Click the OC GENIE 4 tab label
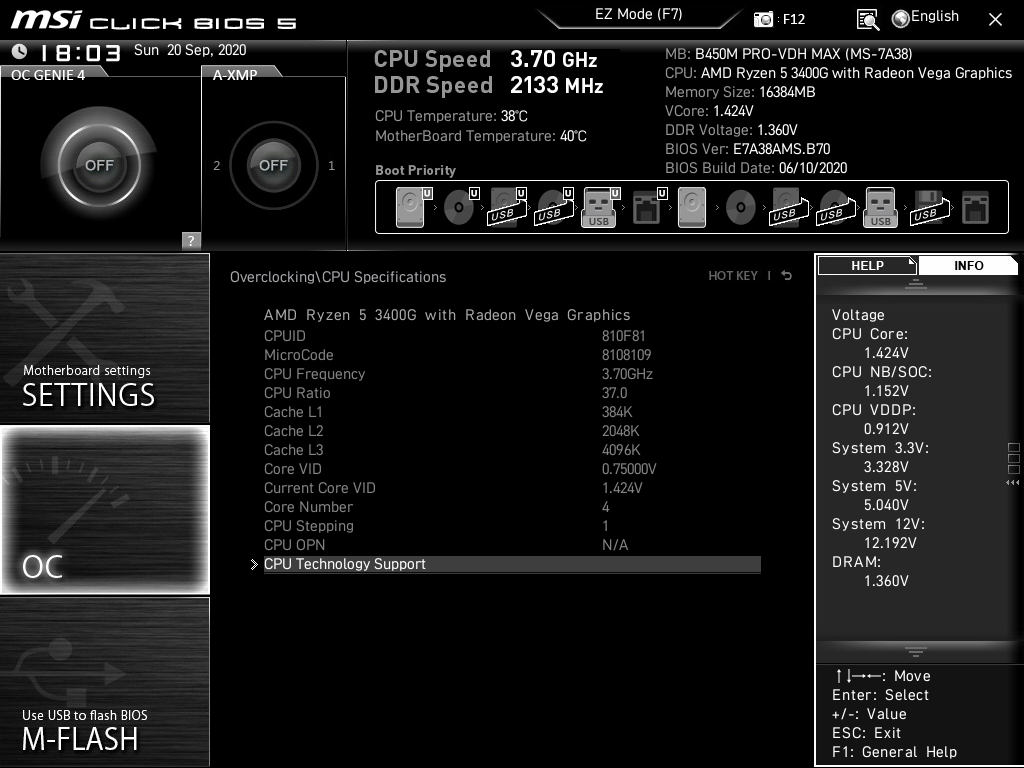The image size is (1024, 768). (48, 75)
